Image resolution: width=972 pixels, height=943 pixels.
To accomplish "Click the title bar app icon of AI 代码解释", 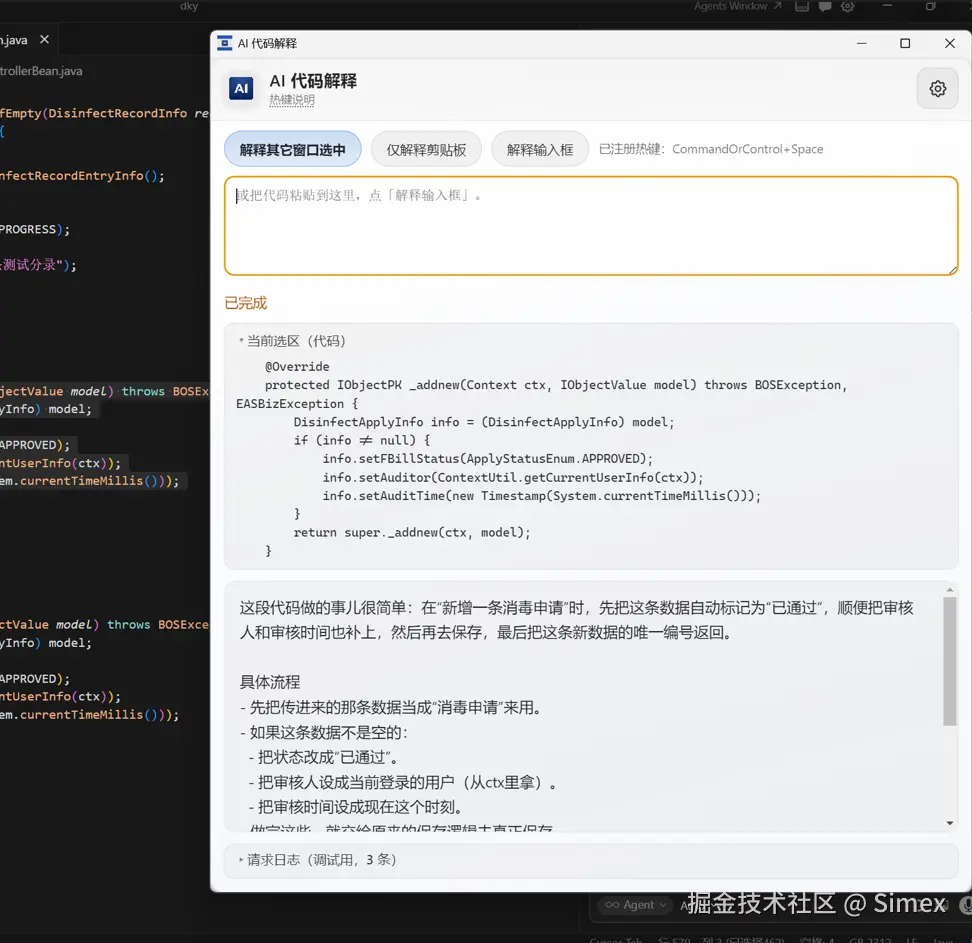I will tap(224, 43).
